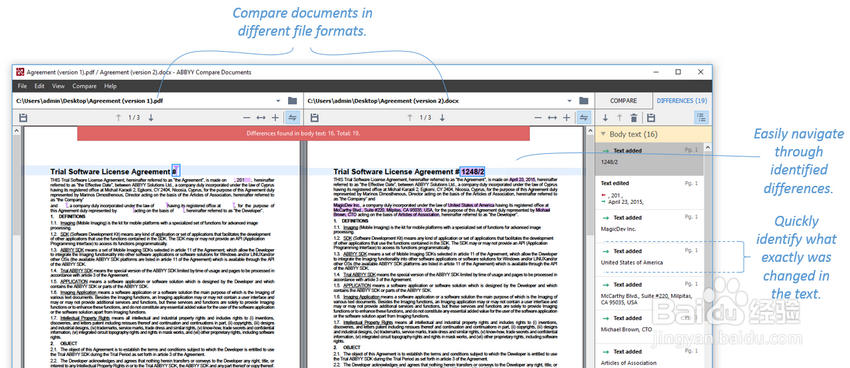Close the ABBYY Compare Documents window

(x=700, y=72)
